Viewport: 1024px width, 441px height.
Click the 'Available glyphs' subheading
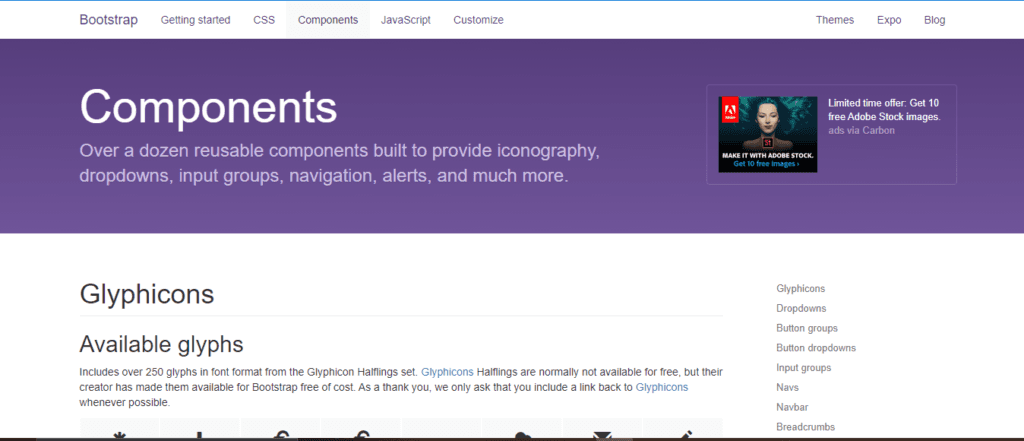coord(161,344)
